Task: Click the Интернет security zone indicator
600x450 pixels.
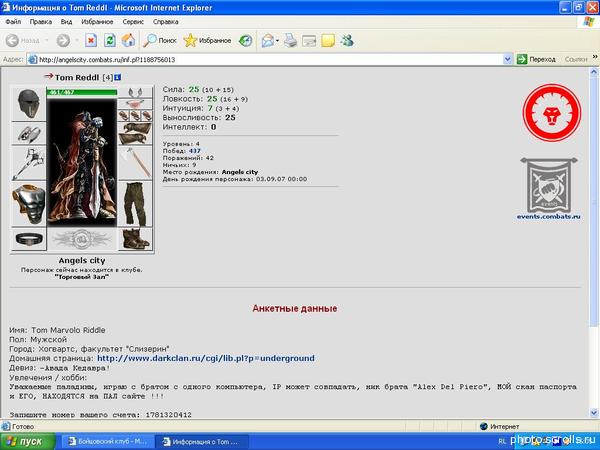Action: point(500,426)
